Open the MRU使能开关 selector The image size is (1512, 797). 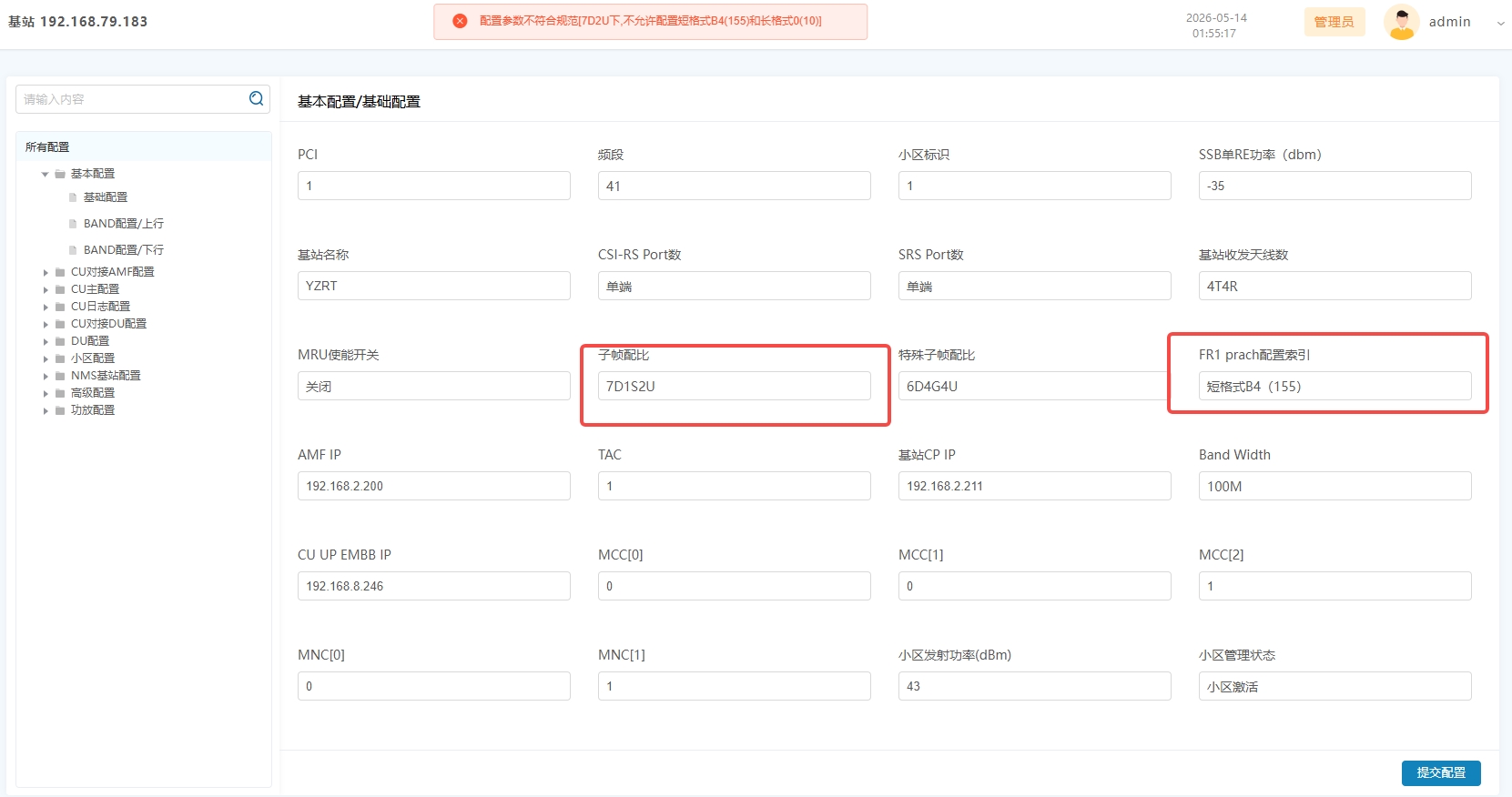pos(434,386)
